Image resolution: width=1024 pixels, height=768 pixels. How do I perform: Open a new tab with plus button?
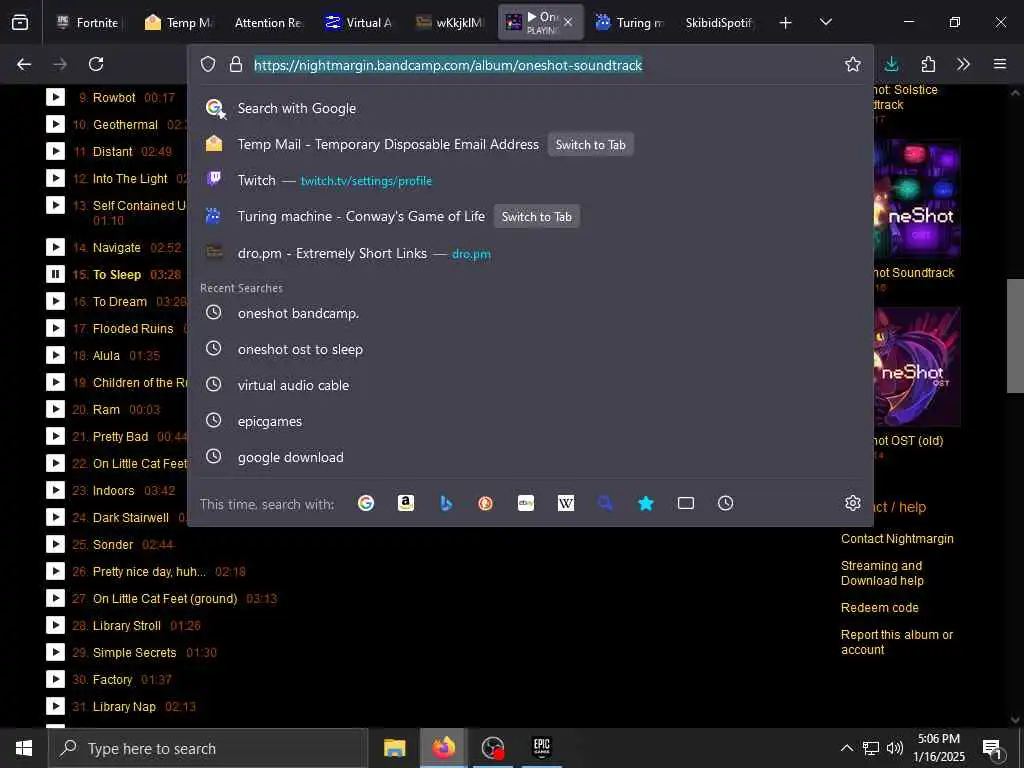(786, 23)
